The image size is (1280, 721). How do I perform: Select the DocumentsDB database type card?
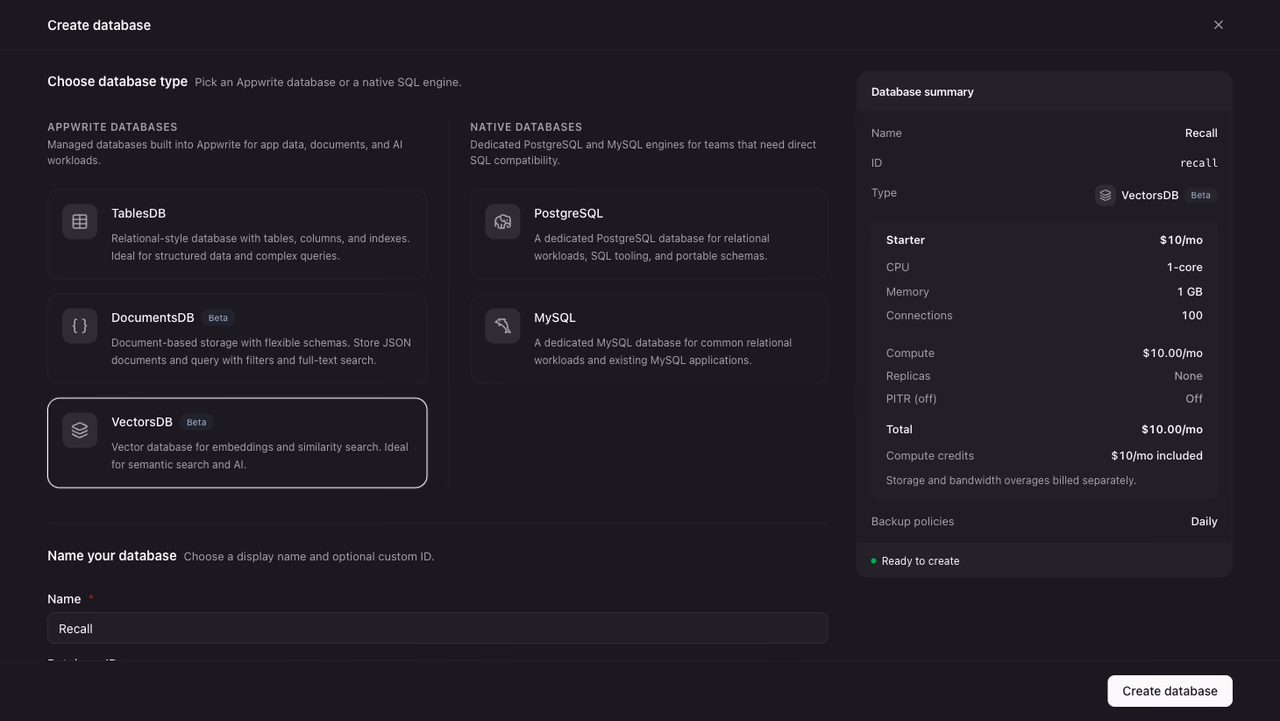(237, 338)
